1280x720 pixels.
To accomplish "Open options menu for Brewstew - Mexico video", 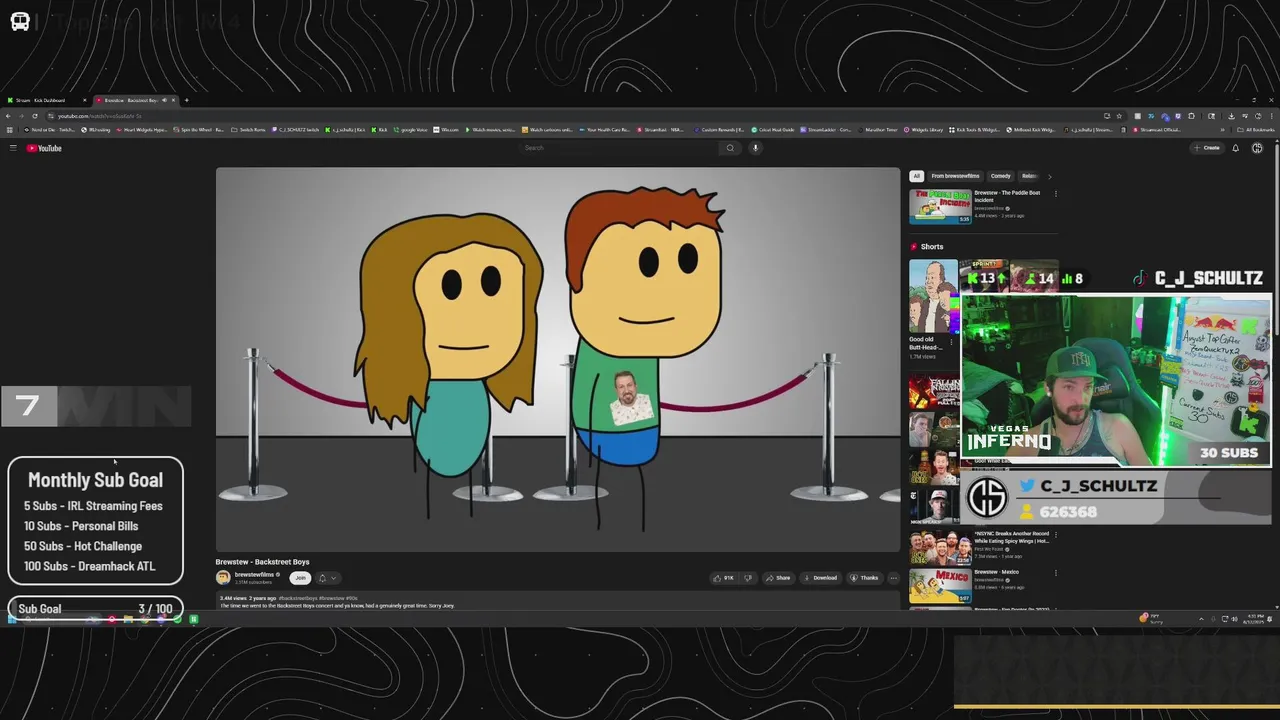I will tap(1055, 573).
